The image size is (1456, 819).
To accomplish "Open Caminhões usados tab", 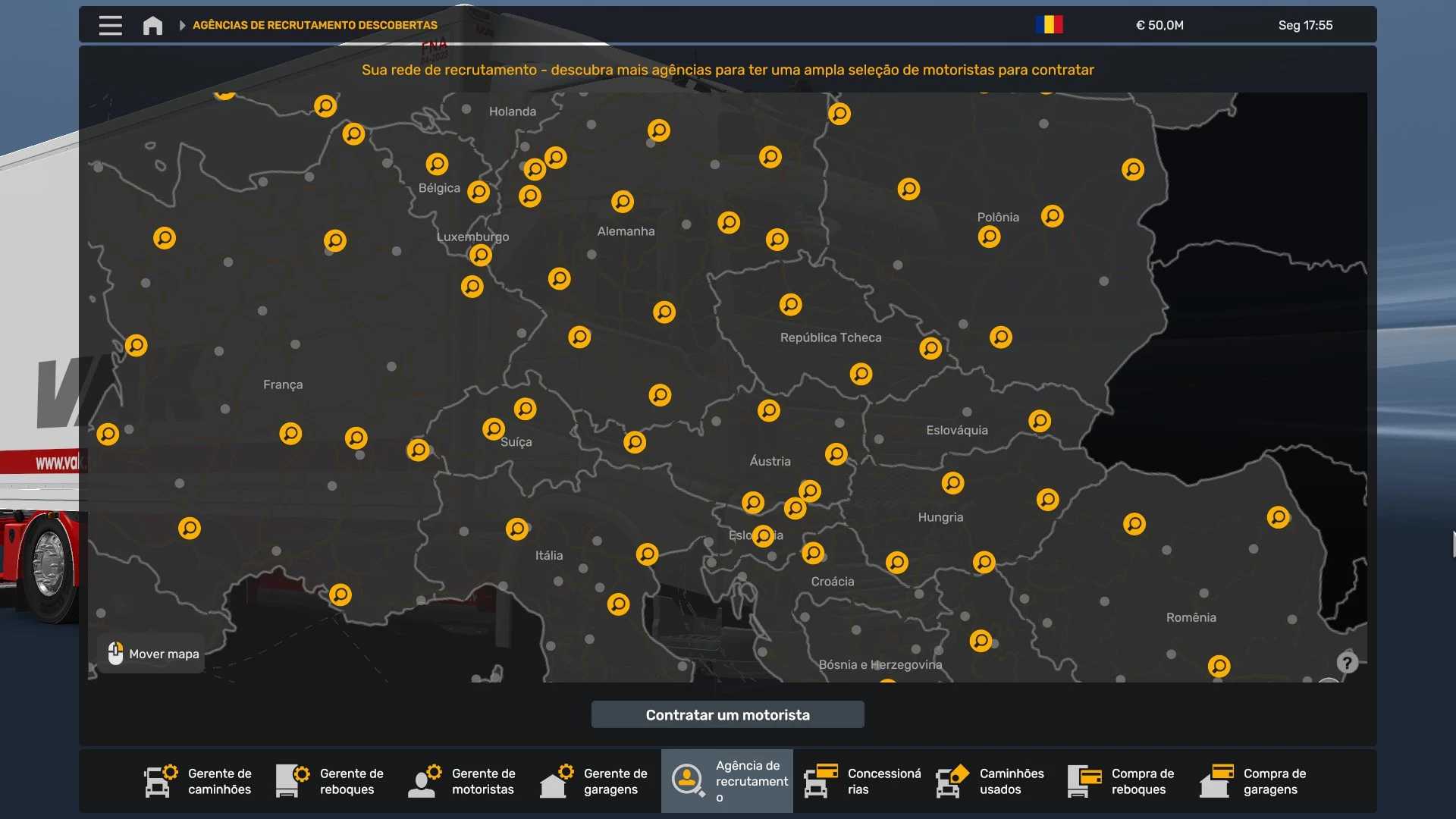I will [990, 781].
